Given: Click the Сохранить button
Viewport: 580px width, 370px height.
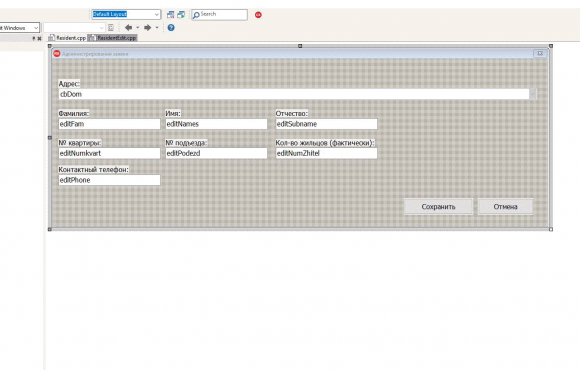Looking at the screenshot, I should [x=438, y=206].
